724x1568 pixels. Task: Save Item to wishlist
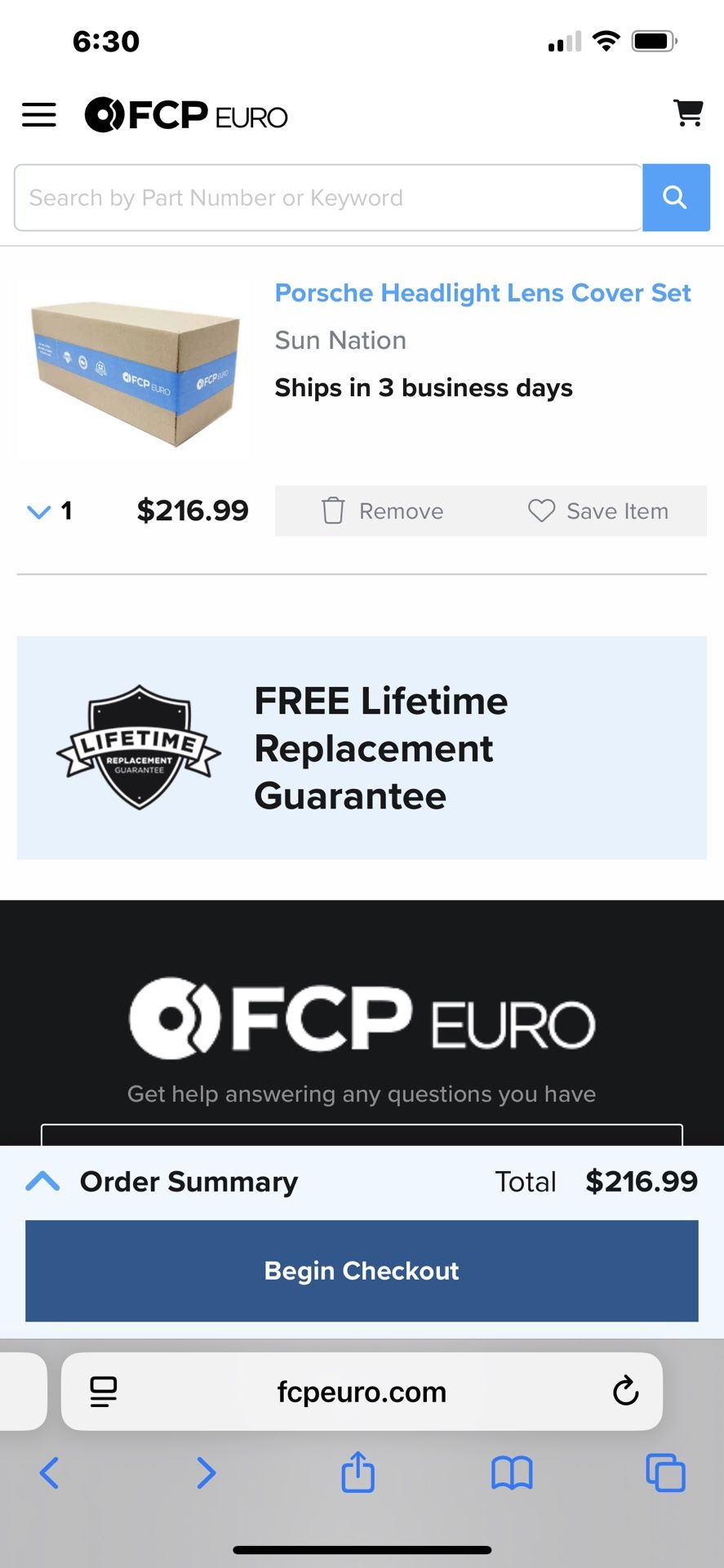coord(597,511)
